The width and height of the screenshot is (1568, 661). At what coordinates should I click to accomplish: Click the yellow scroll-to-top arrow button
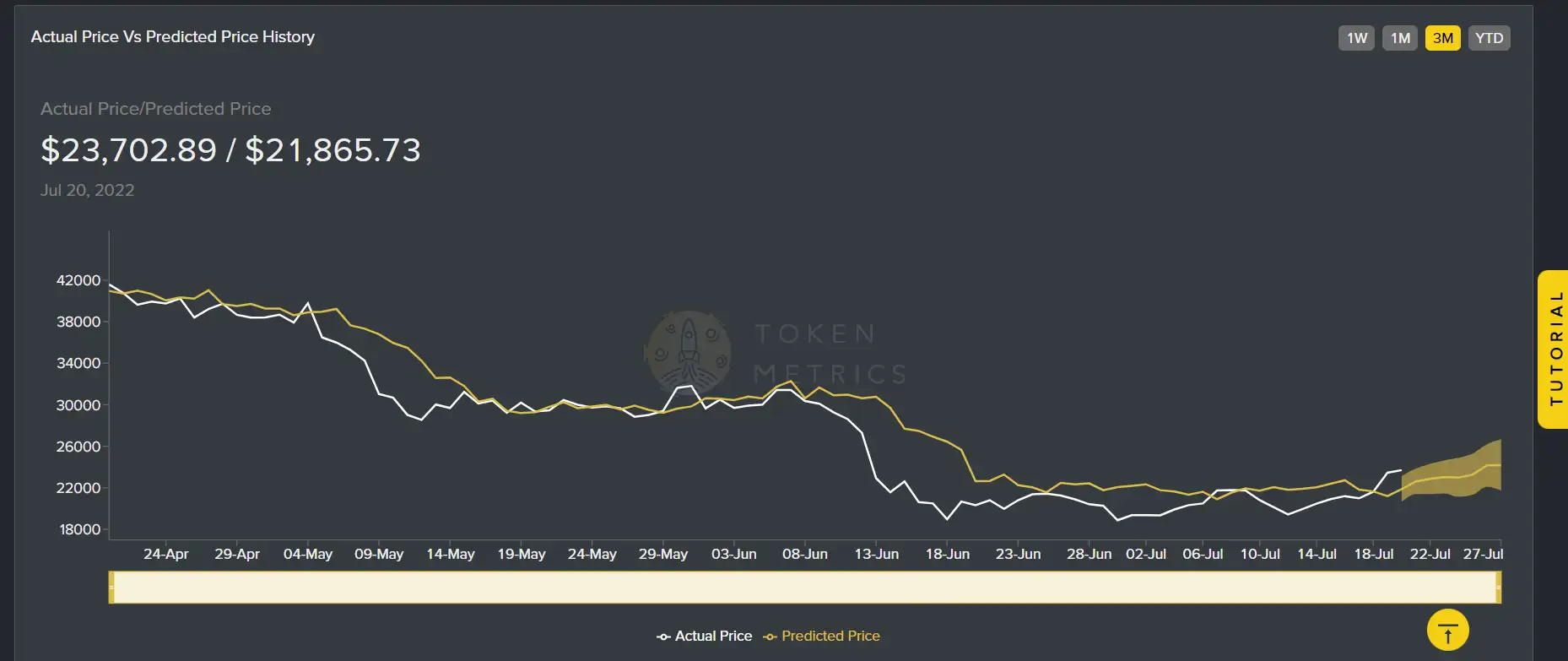click(x=1447, y=631)
